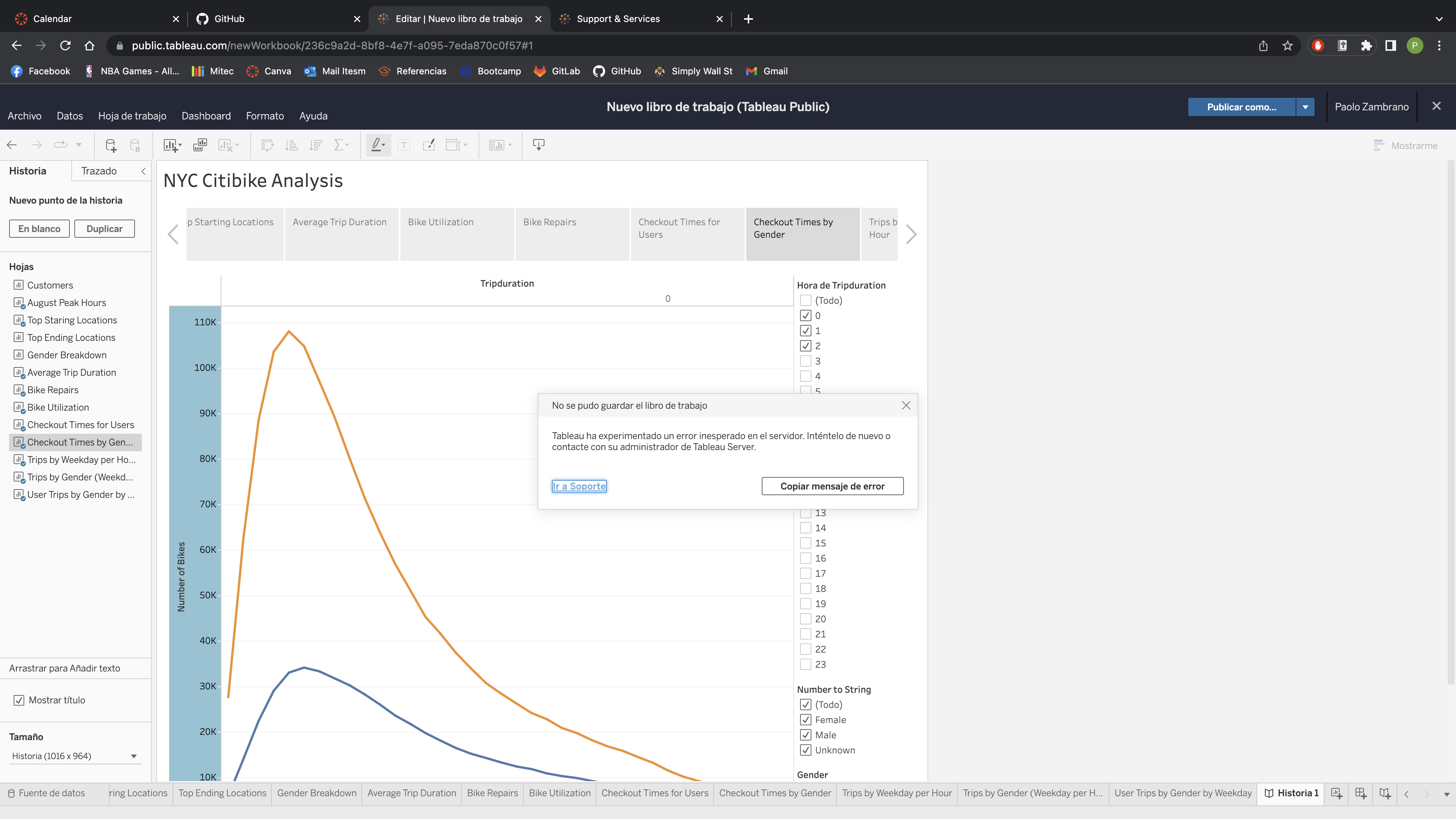Select the Bike Utilization story point
Screen dimensions: 1456x819
tap(457, 234)
